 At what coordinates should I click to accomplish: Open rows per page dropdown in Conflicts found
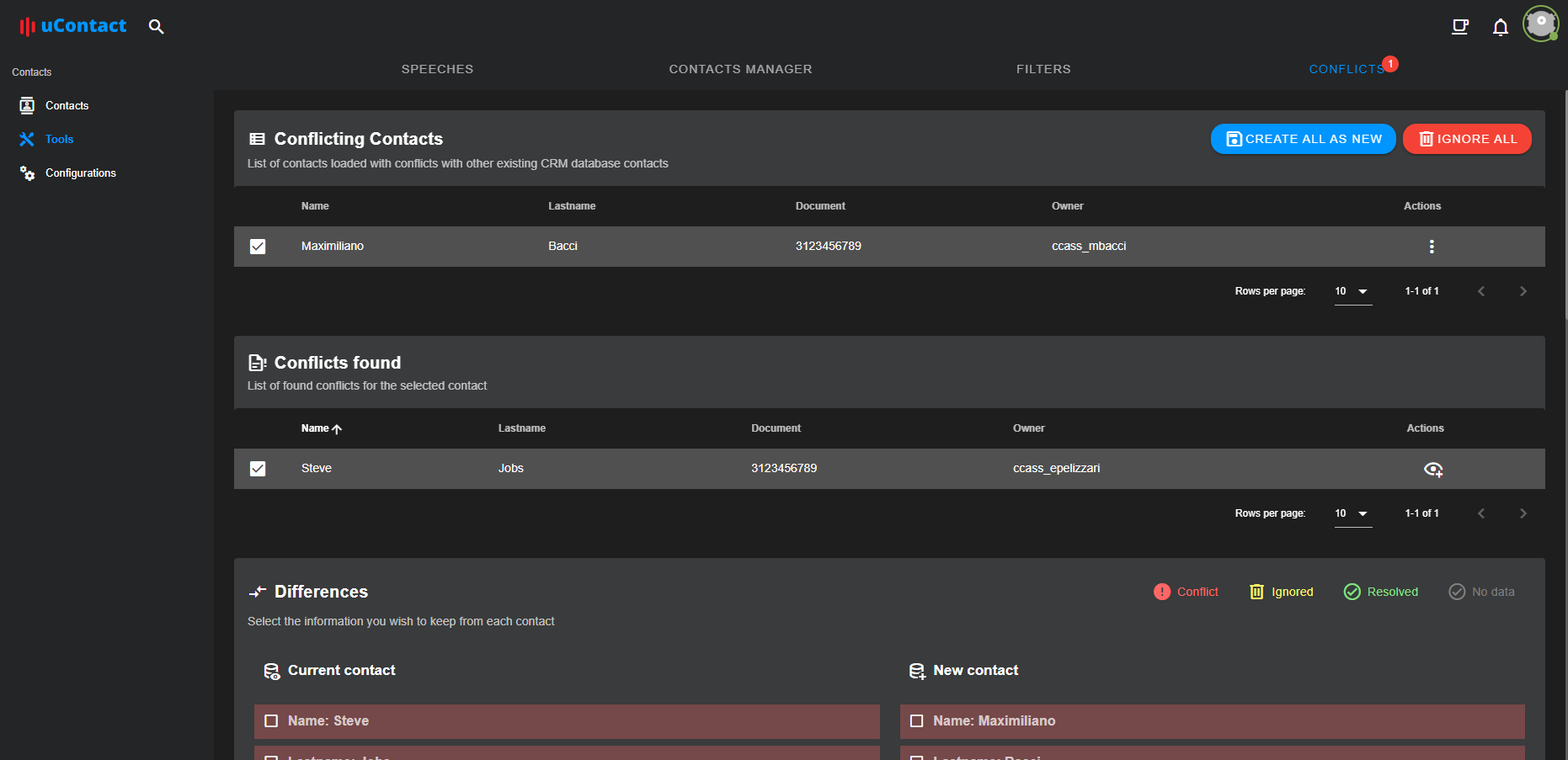1353,513
